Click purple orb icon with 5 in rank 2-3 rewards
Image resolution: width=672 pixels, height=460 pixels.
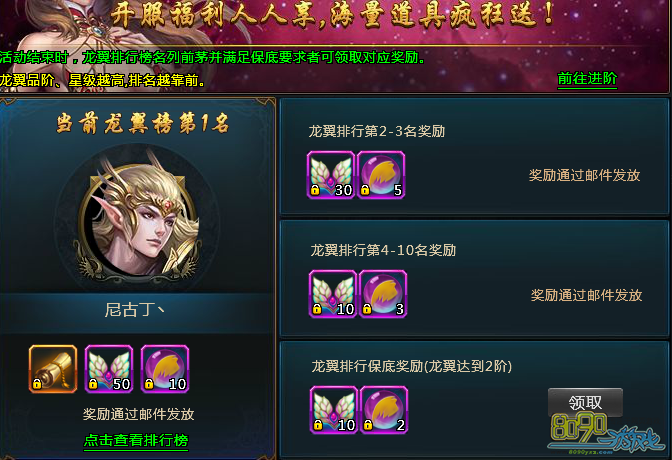pyautogui.click(x=381, y=175)
